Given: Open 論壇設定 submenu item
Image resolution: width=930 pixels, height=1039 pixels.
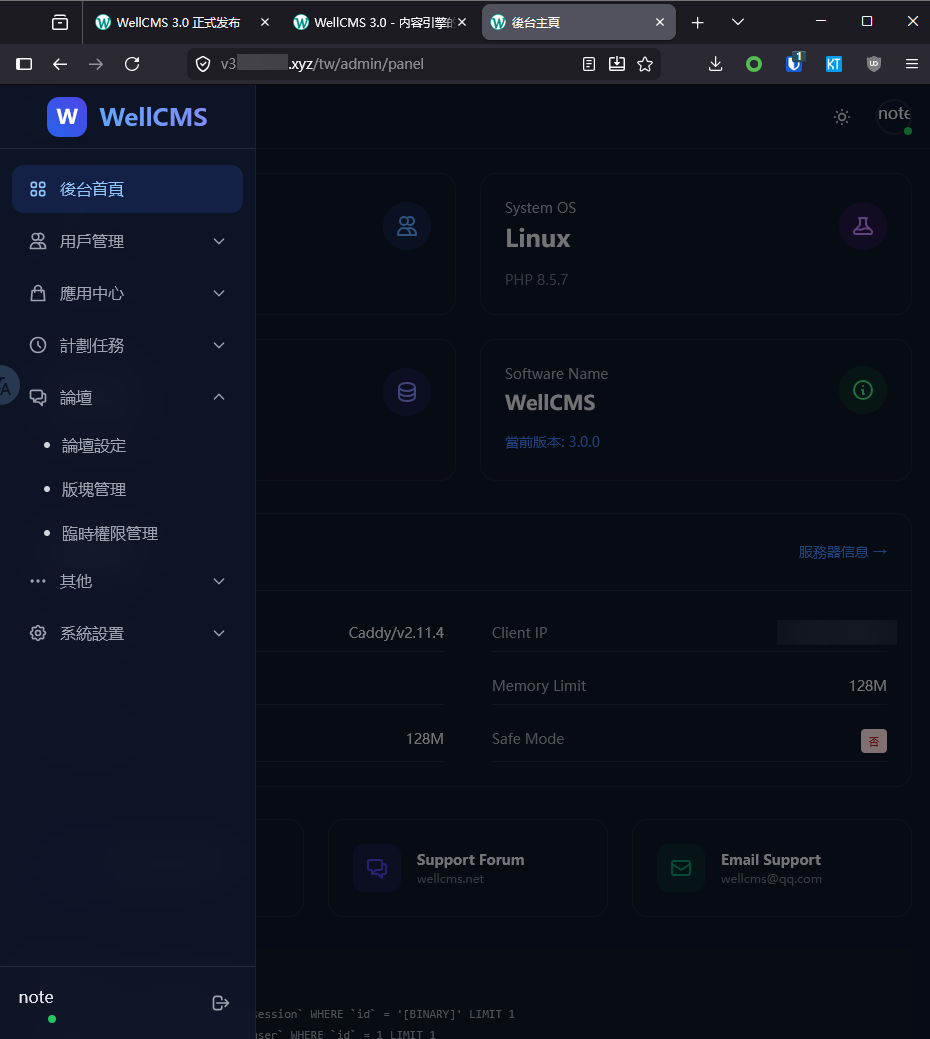Looking at the screenshot, I should point(93,445).
